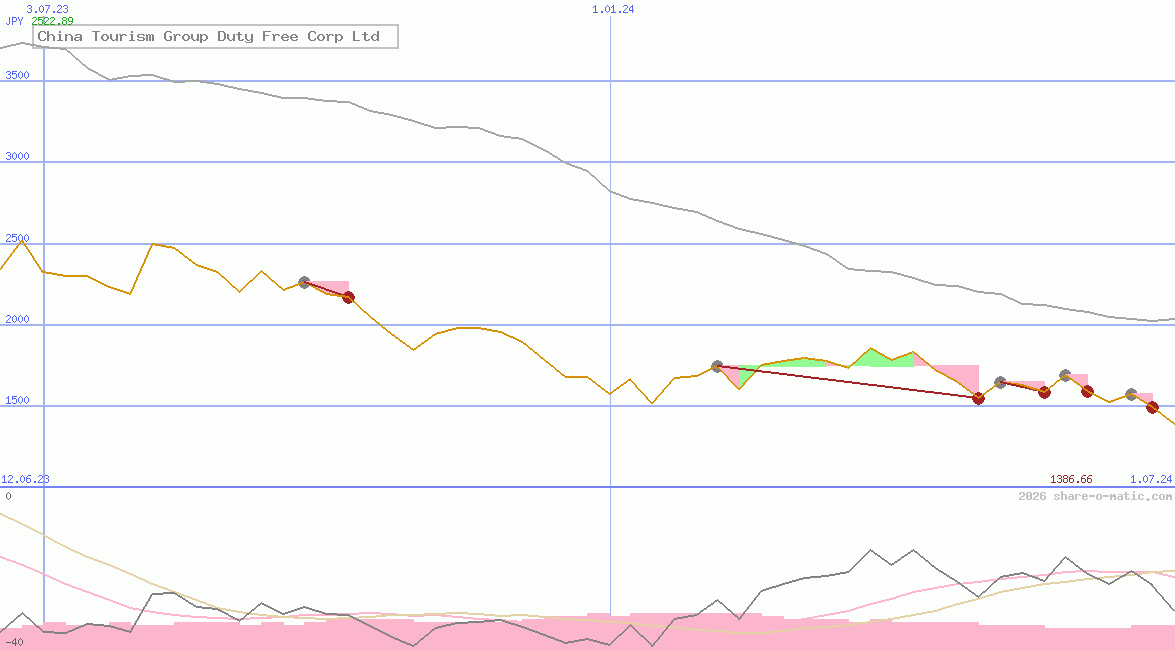Click the 1500 price axis label

tap(17, 400)
